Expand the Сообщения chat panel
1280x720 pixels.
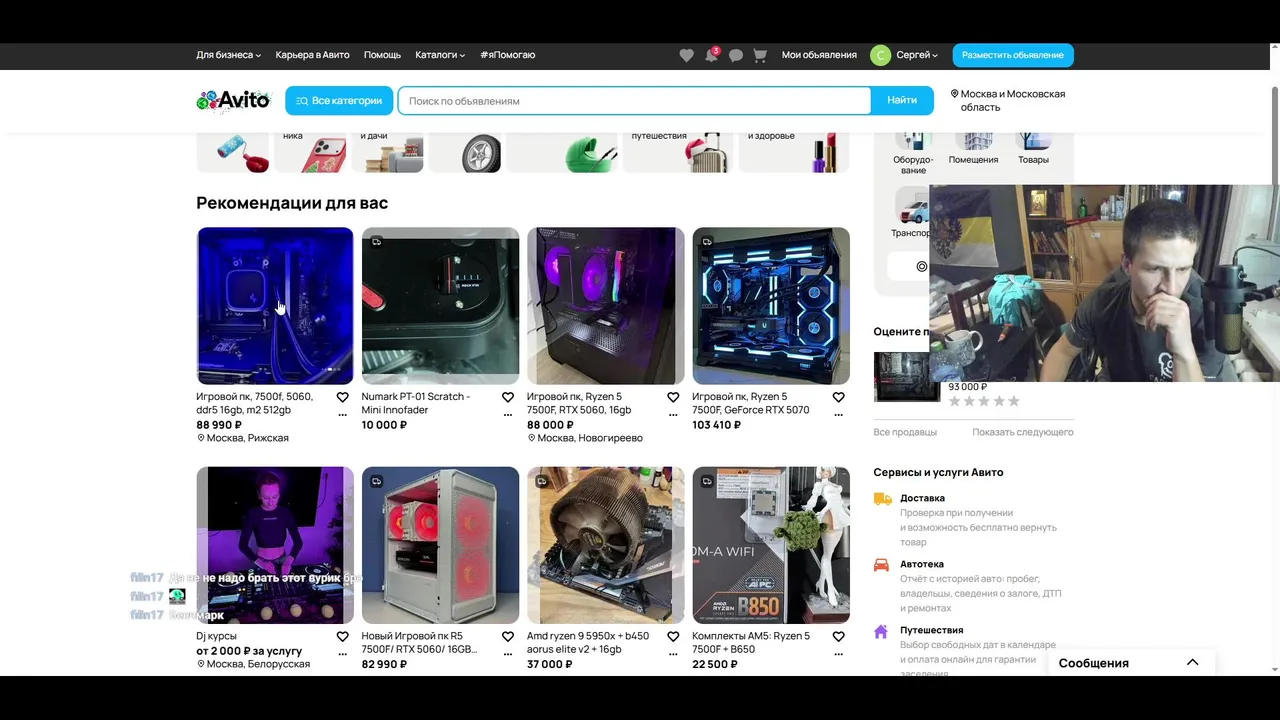coord(1131,663)
